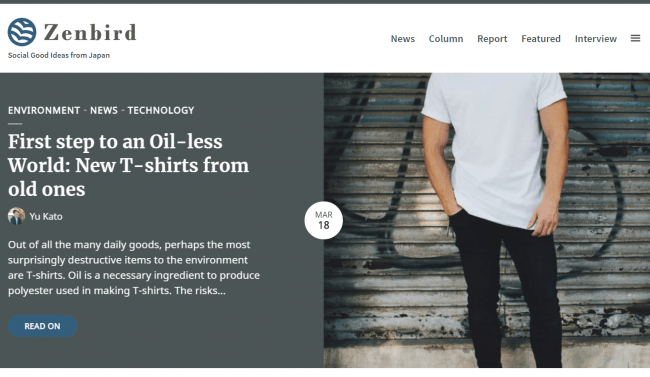This screenshot has width=650, height=377.
Task: Open the Oil-less World article headline
Action: [x=129, y=165]
